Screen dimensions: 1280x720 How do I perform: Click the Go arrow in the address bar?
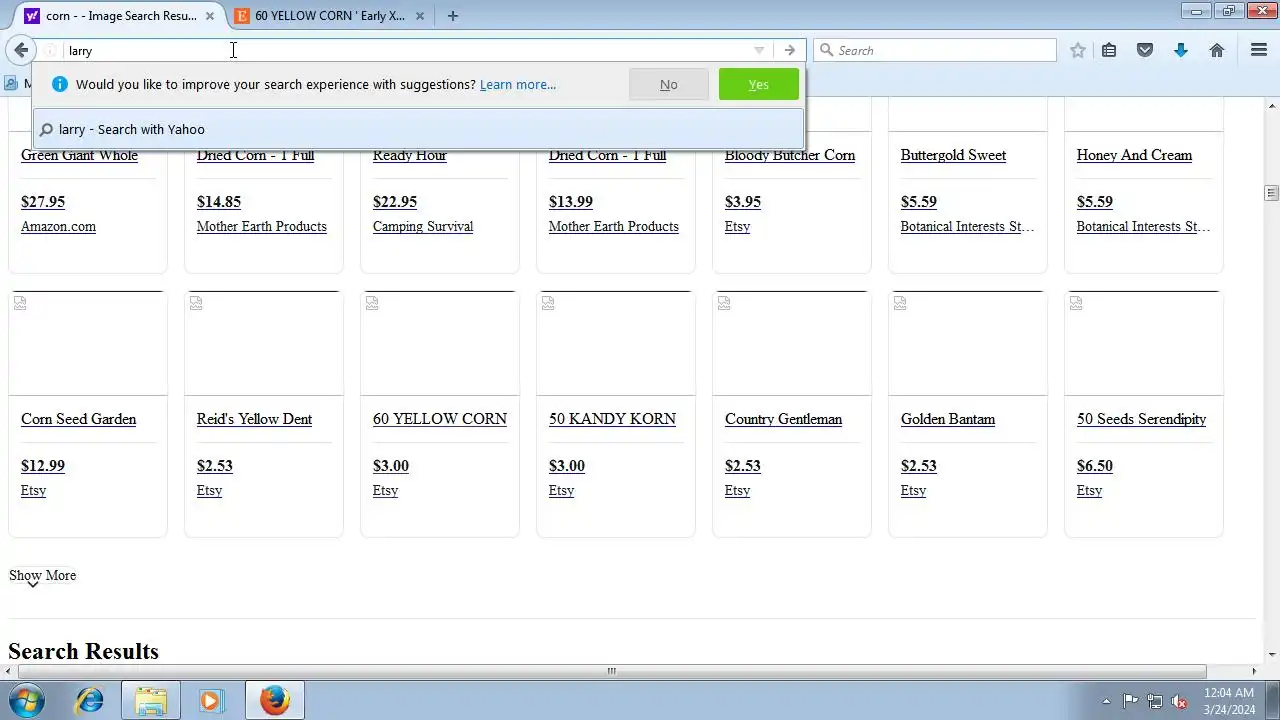(x=790, y=50)
